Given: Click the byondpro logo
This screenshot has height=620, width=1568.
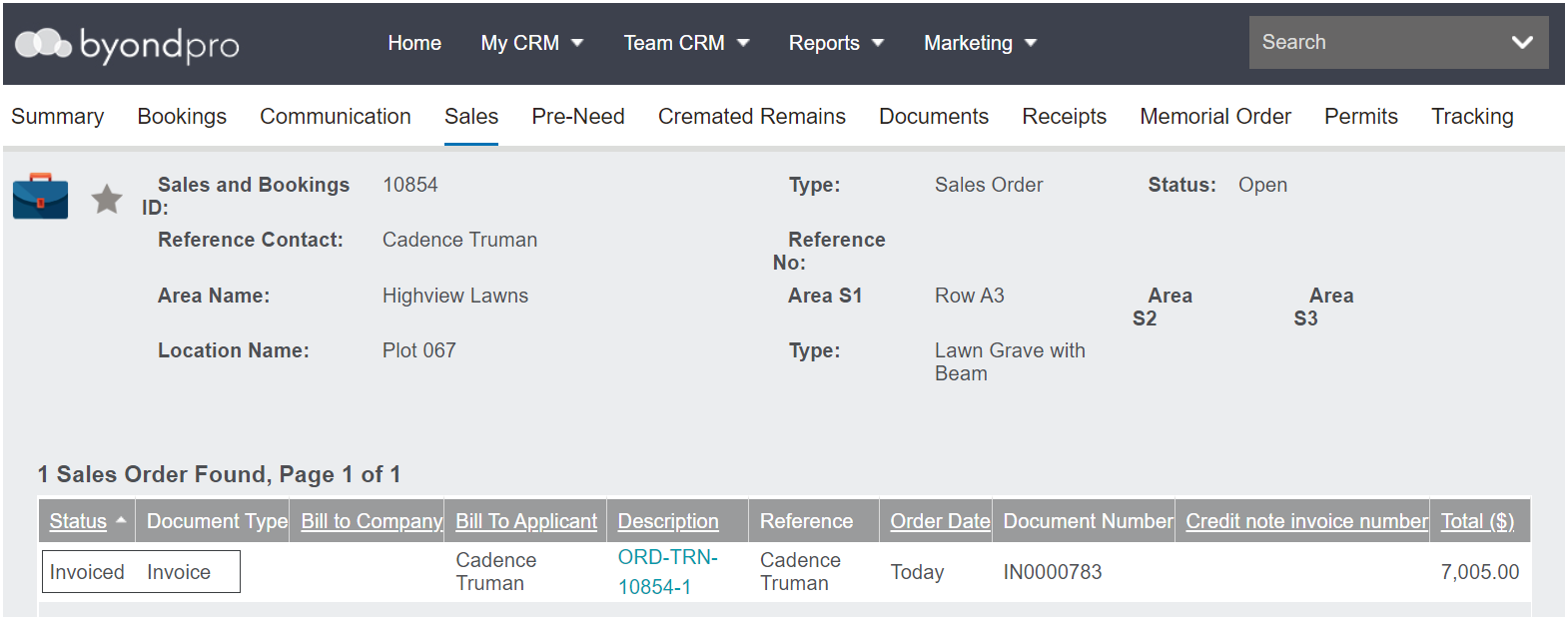Looking at the screenshot, I should (127, 44).
